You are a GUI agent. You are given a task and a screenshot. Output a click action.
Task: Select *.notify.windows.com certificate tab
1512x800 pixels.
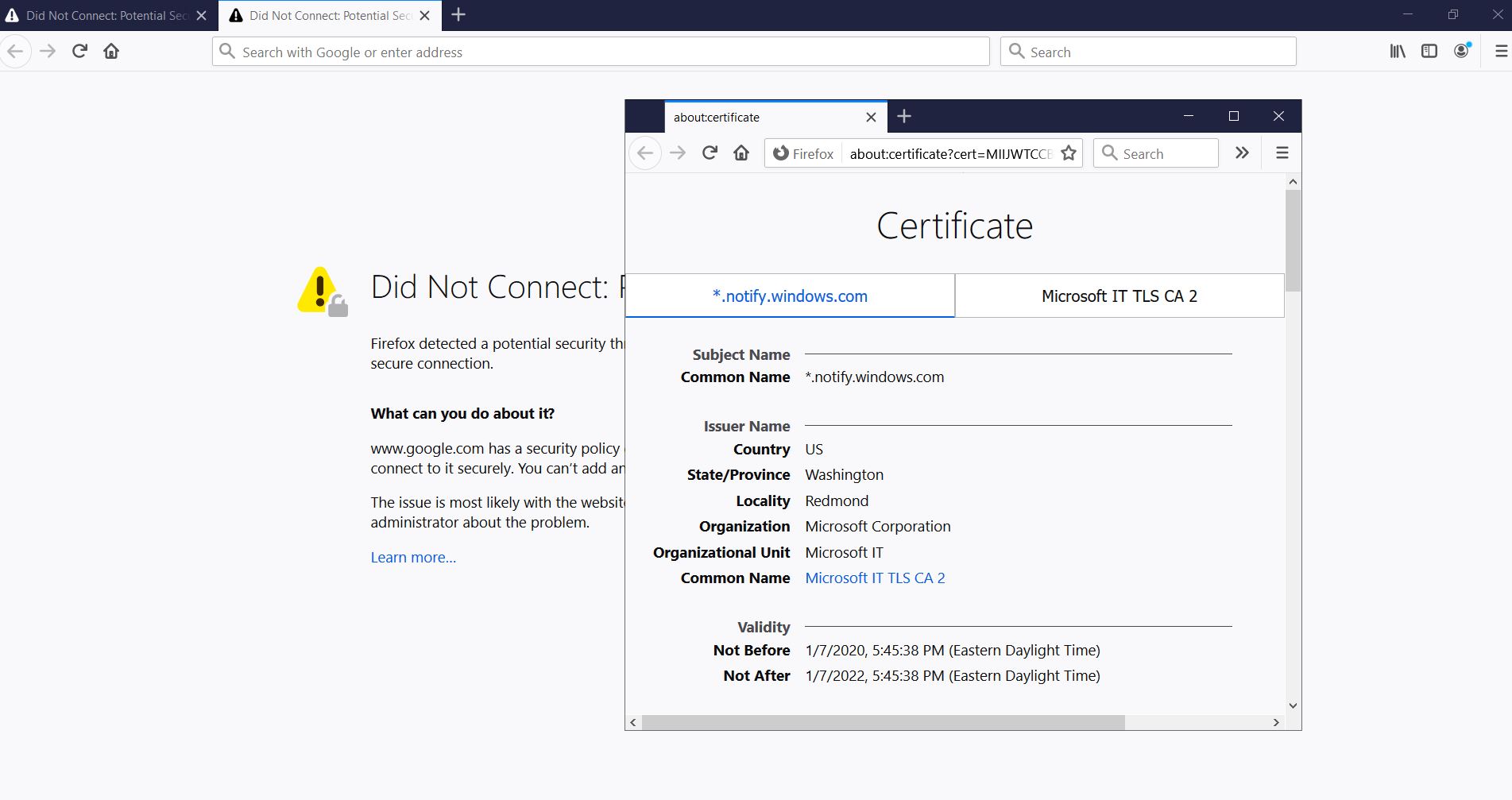point(790,296)
